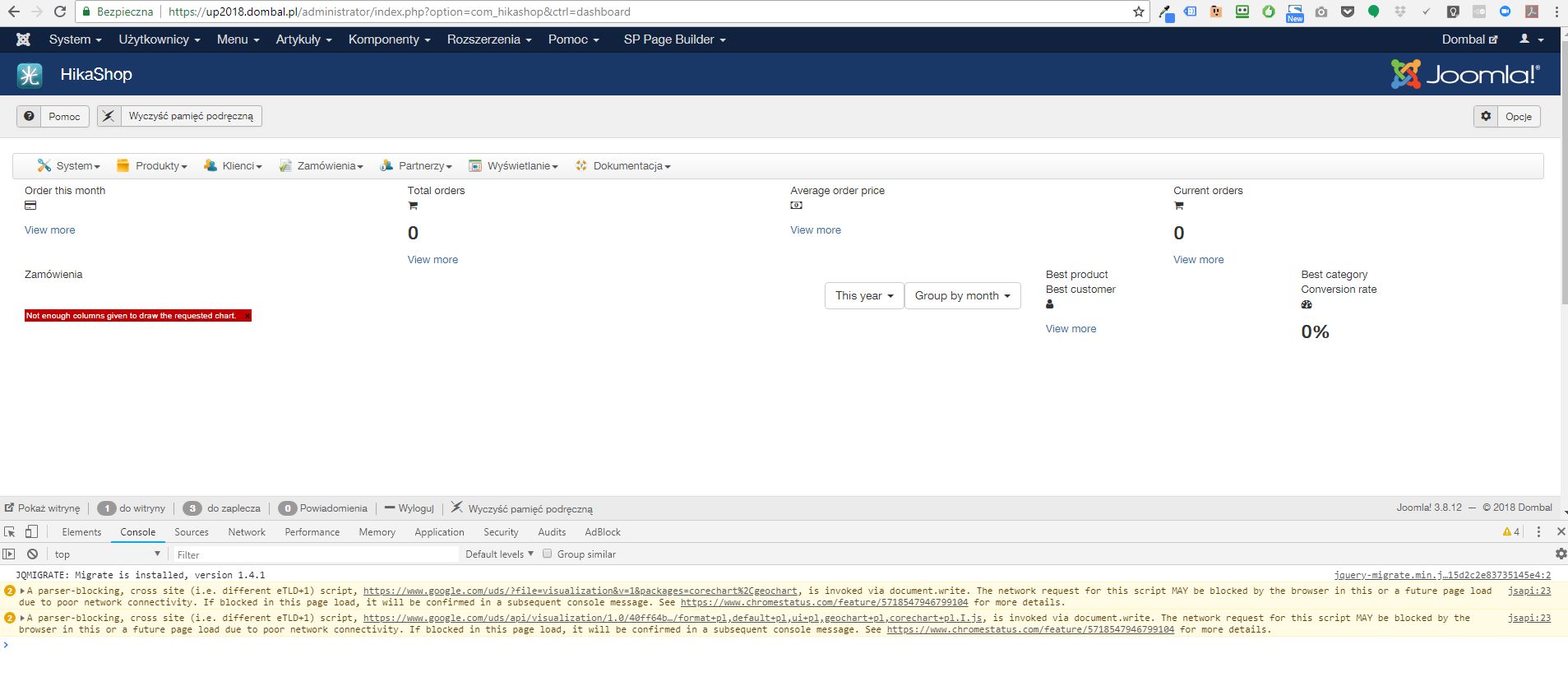Clear the console with the ban icon

[32, 554]
